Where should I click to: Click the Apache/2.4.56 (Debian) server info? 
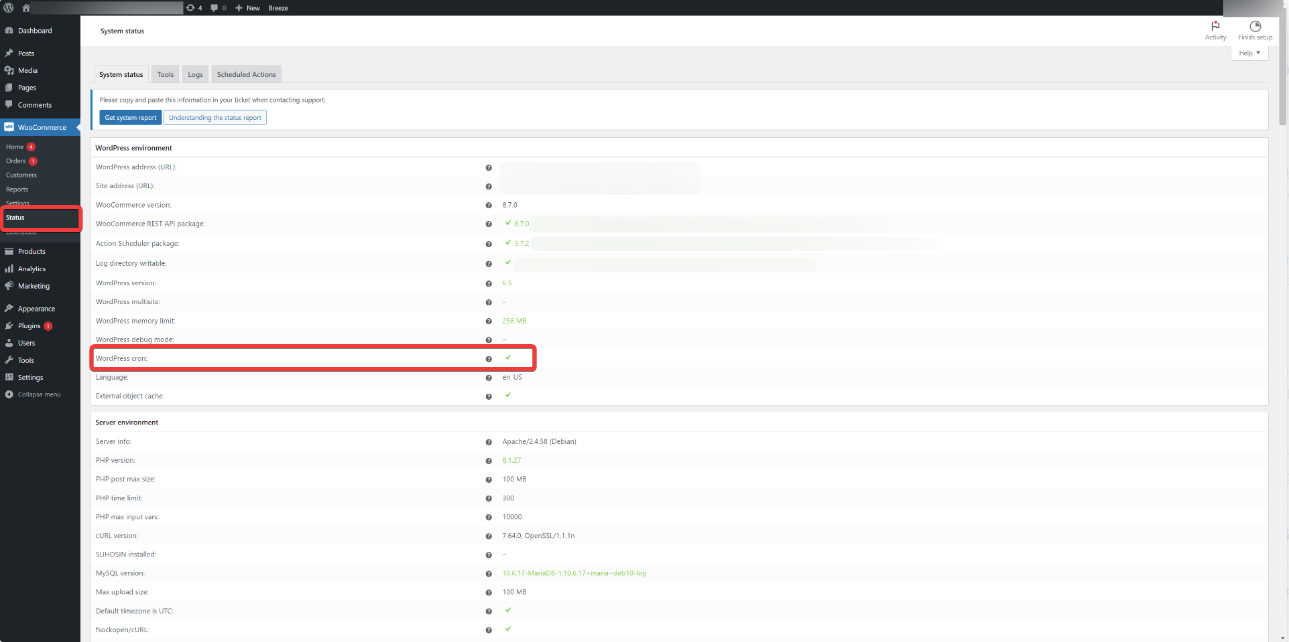point(539,441)
